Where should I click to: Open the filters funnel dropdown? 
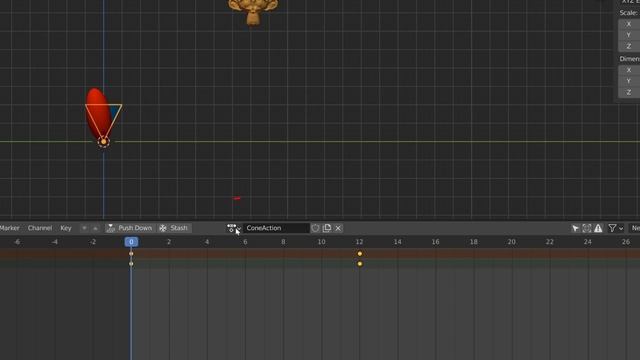[616, 228]
